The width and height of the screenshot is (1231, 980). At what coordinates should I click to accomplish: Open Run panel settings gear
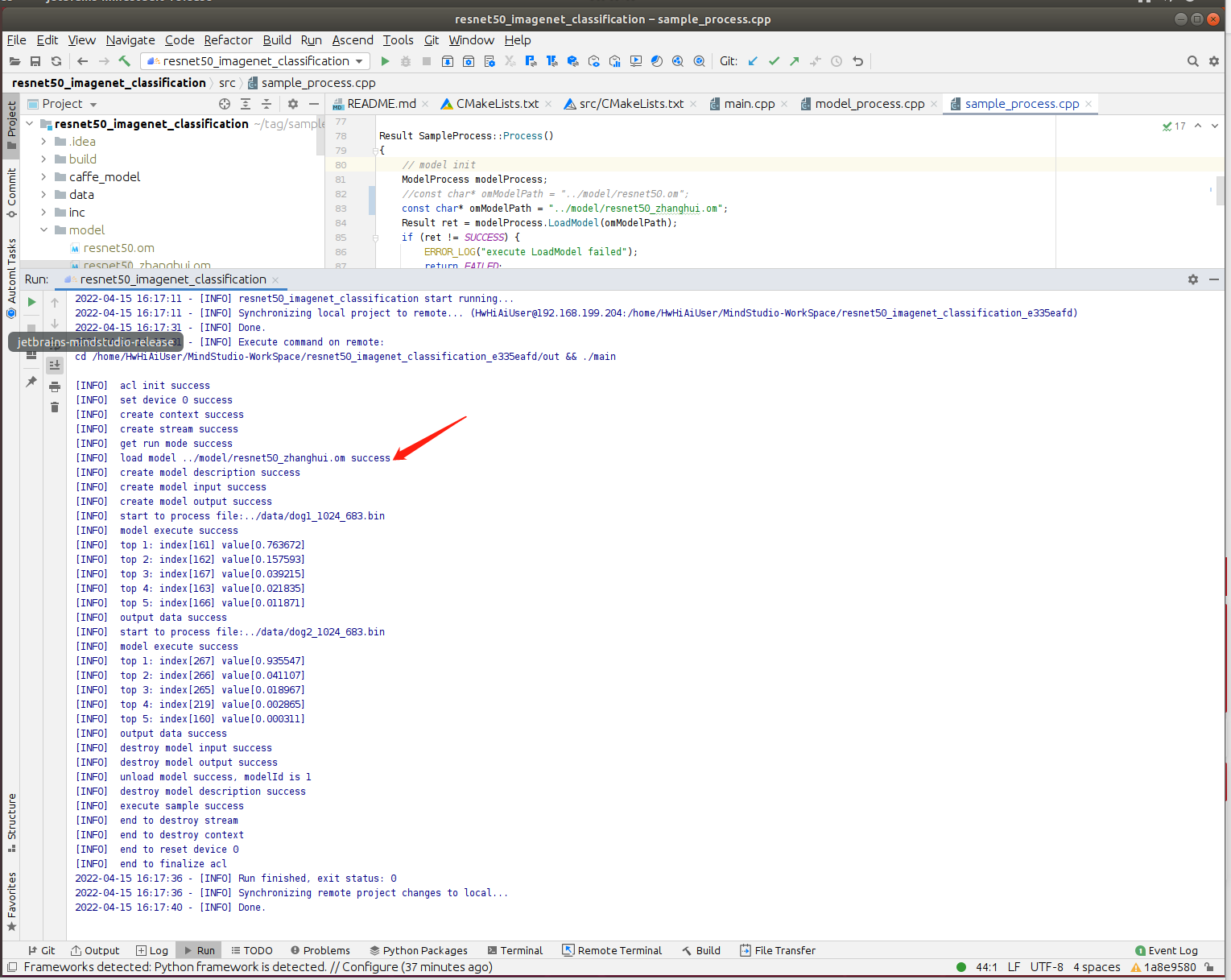click(1193, 279)
